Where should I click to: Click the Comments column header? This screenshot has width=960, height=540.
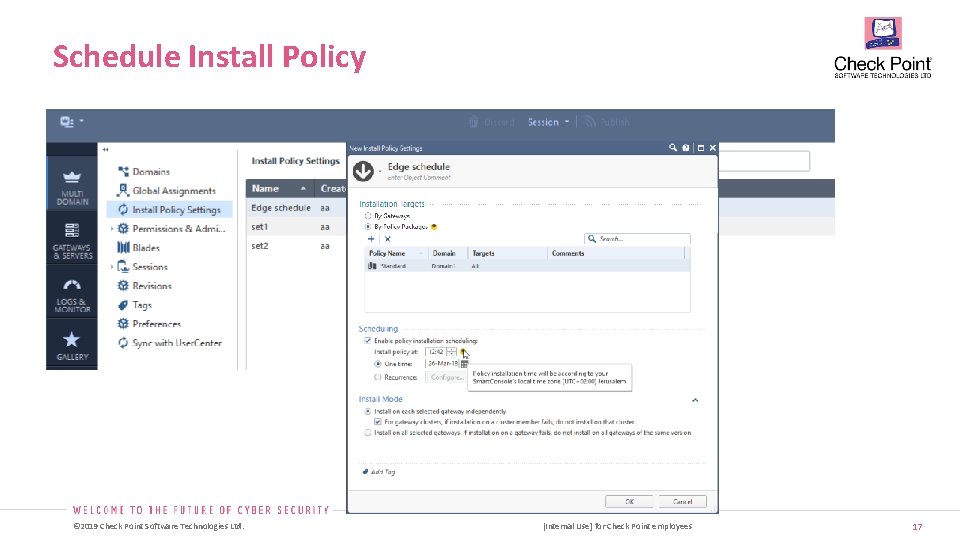[x=616, y=253]
